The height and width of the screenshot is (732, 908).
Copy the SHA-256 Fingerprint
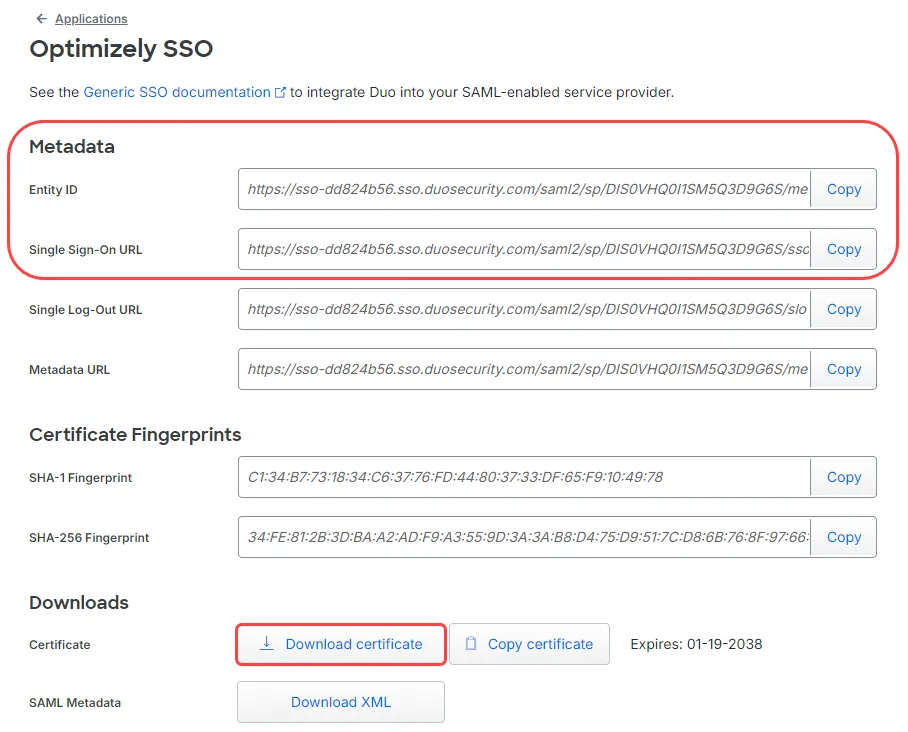point(843,537)
